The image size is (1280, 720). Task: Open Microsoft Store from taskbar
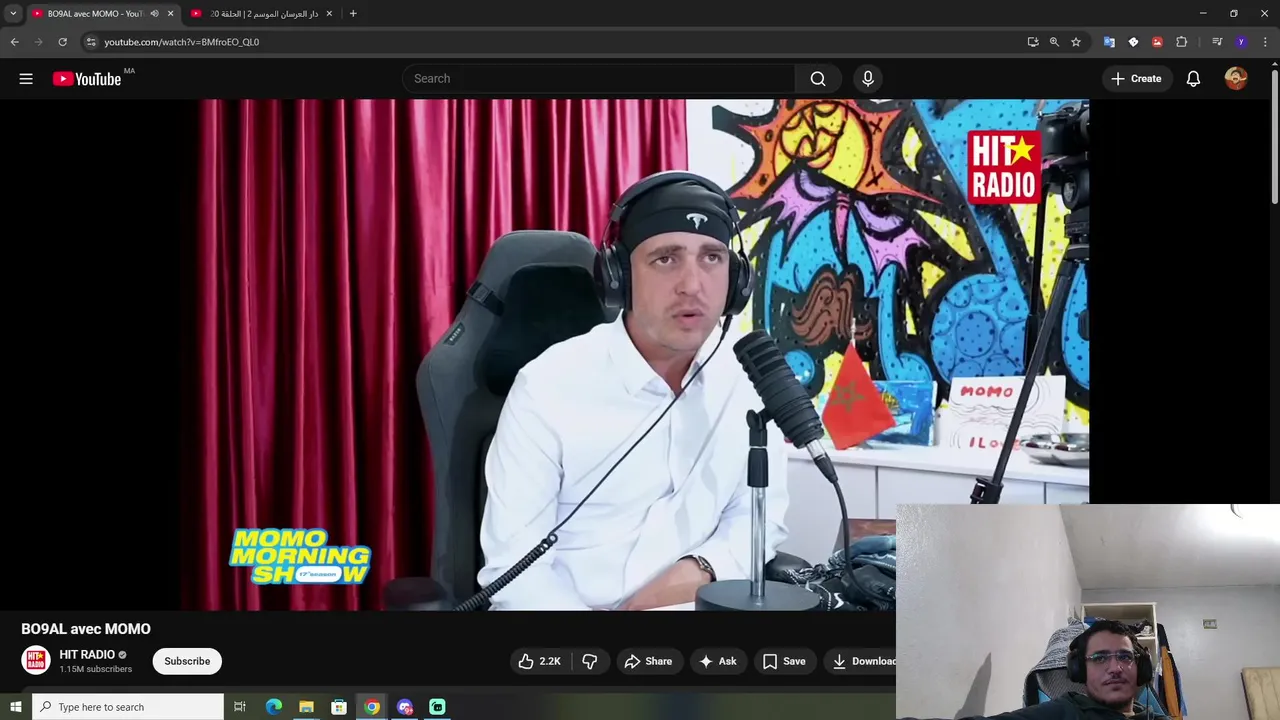[339, 707]
